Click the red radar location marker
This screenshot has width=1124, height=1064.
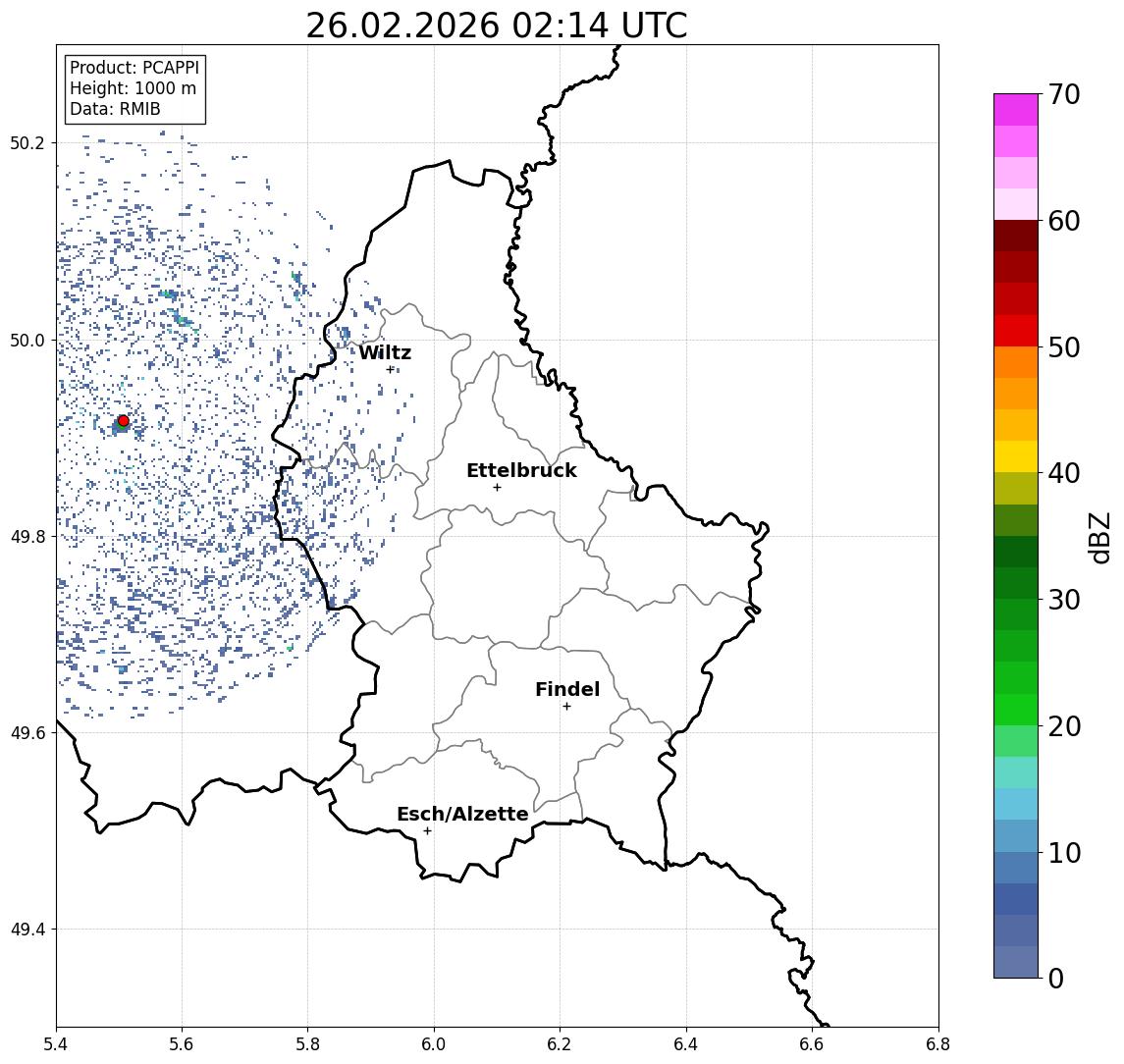(x=124, y=421)
